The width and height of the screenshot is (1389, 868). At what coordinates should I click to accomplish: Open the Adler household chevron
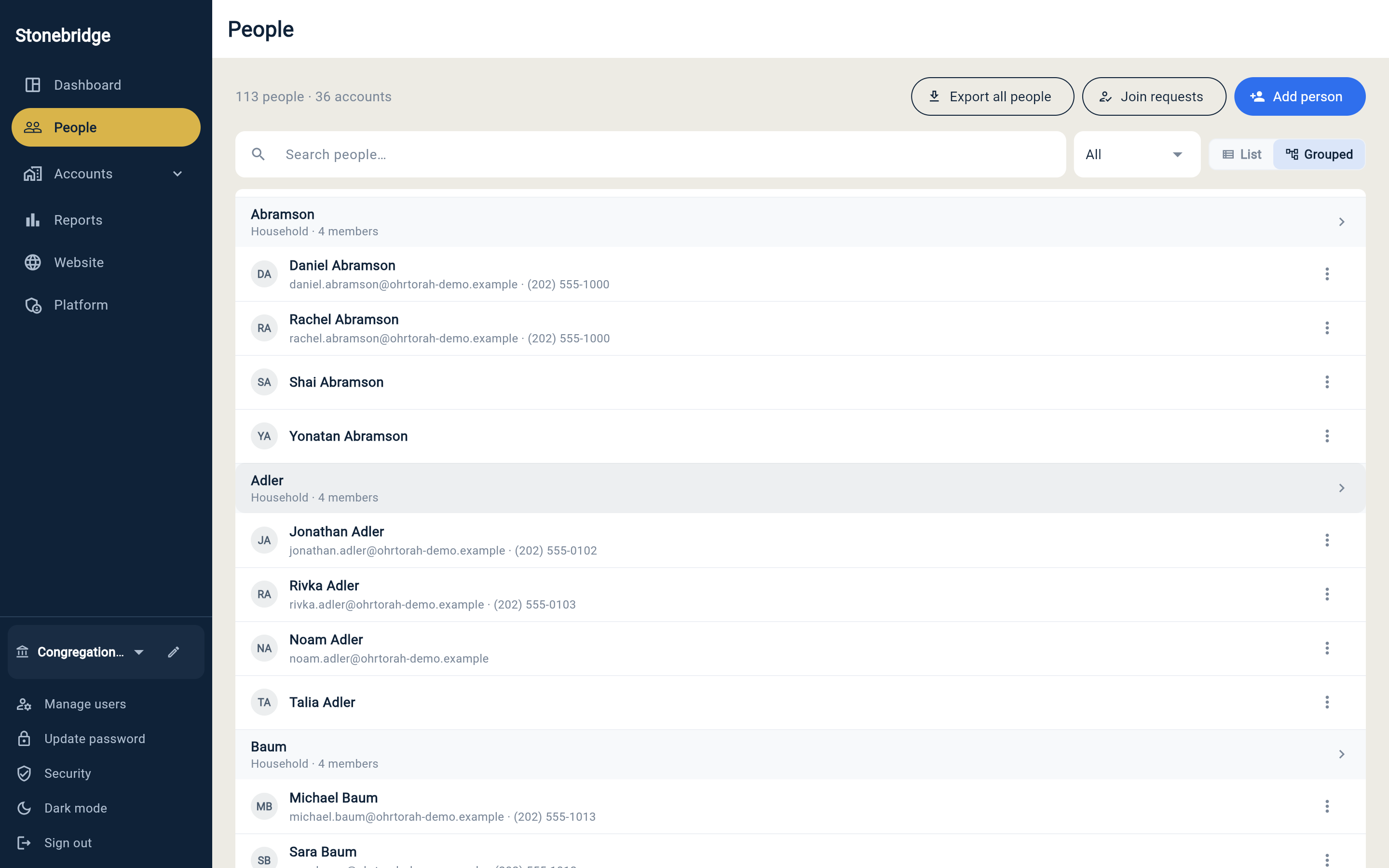pos(1341,488)
